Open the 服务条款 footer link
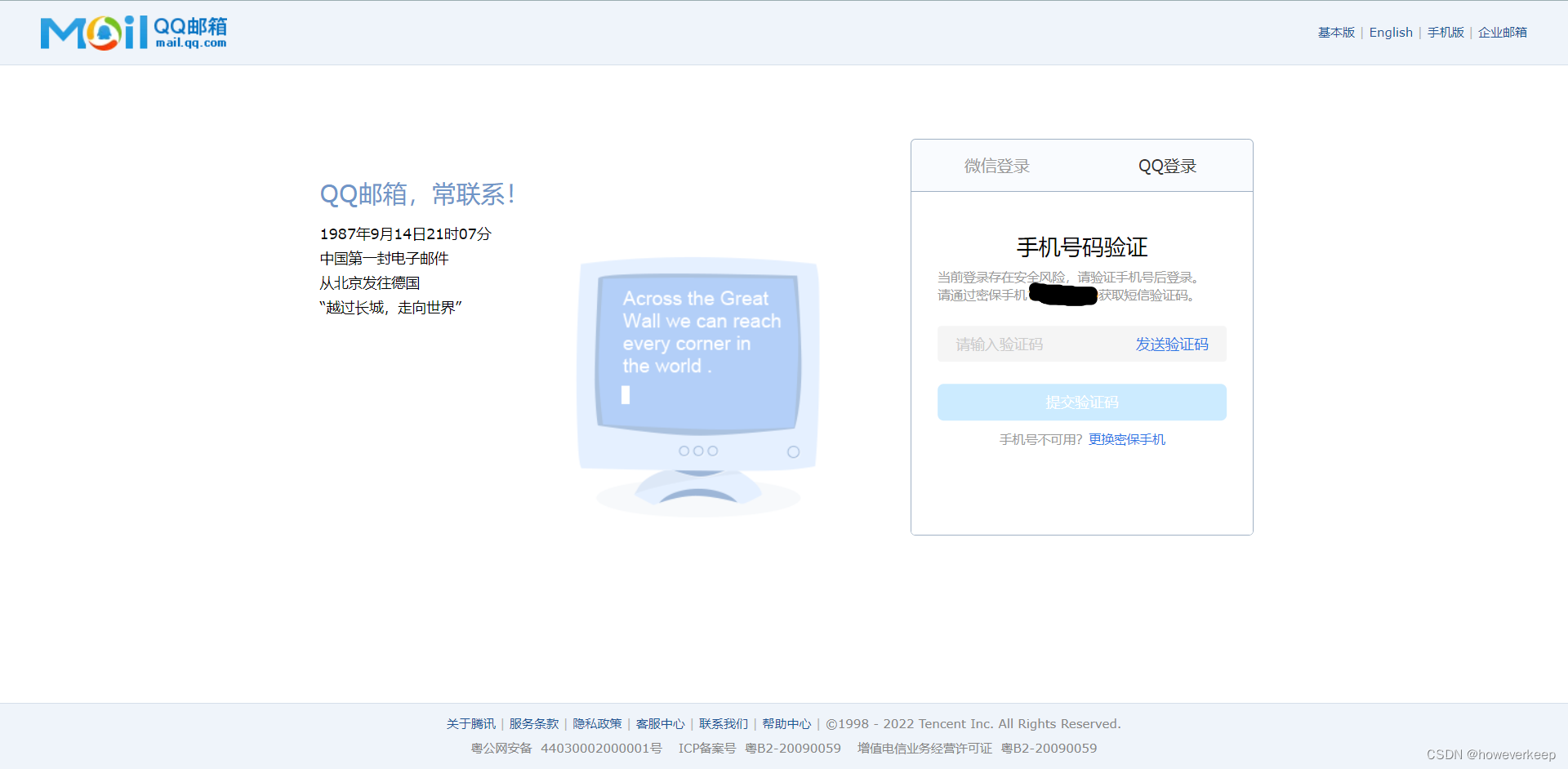Image resolution: width=1568 pixels, height=769 pixels. tap(534, 724)
